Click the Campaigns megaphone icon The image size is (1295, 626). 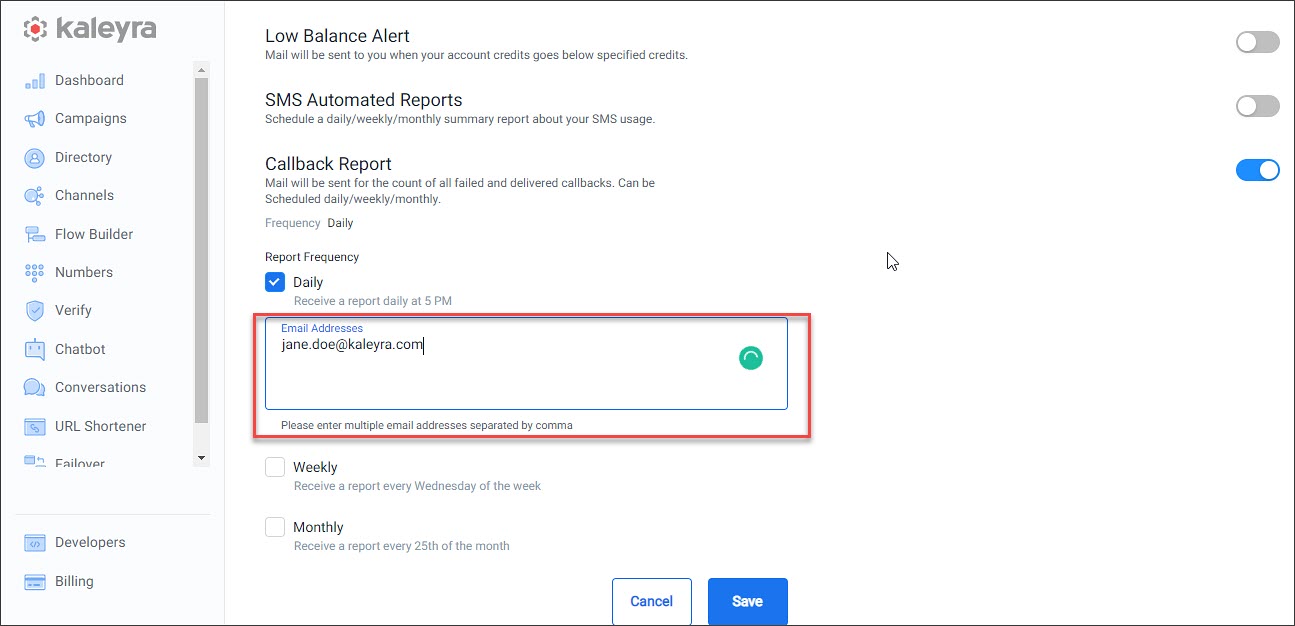click(x=35, y=119)
